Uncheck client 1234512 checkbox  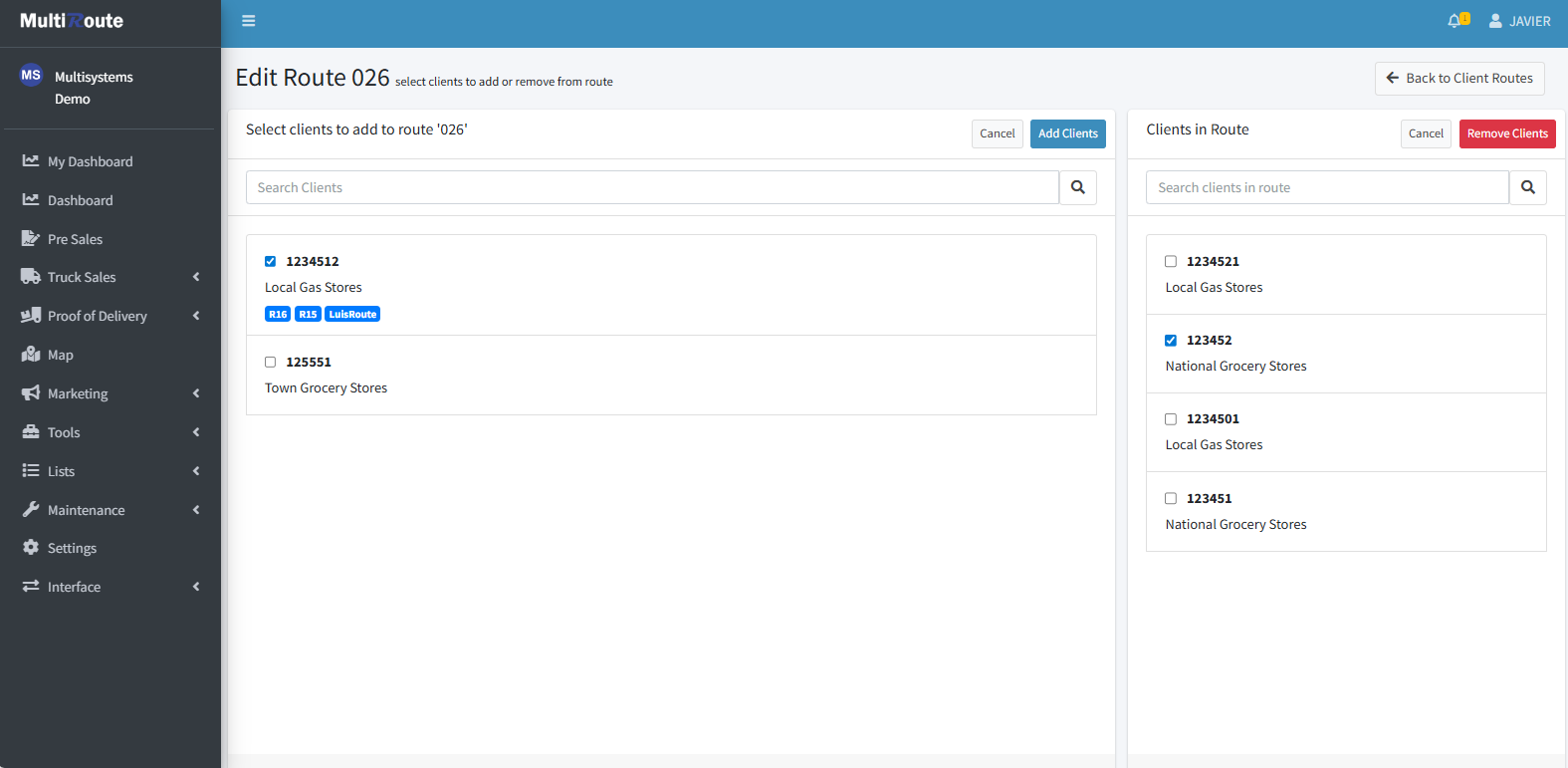point(270,261)
